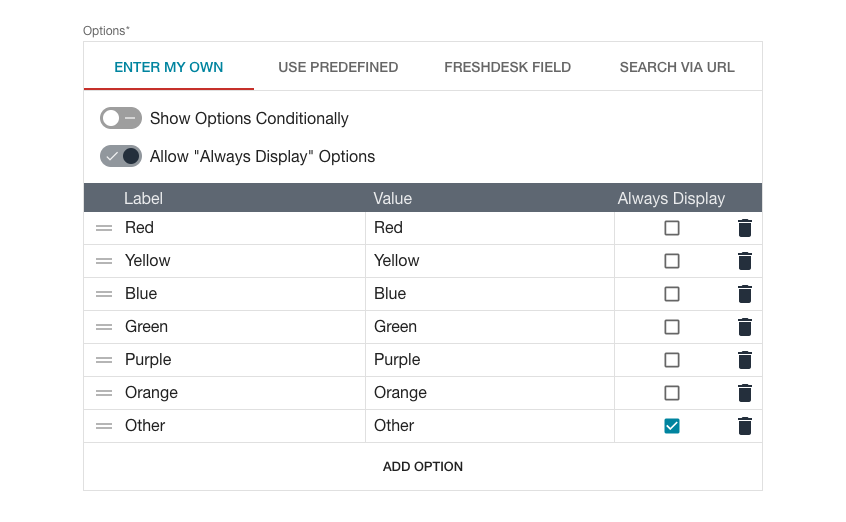Remove the Blue option with trash icon
Screen dimensions: 846x522
click(744, 294)
